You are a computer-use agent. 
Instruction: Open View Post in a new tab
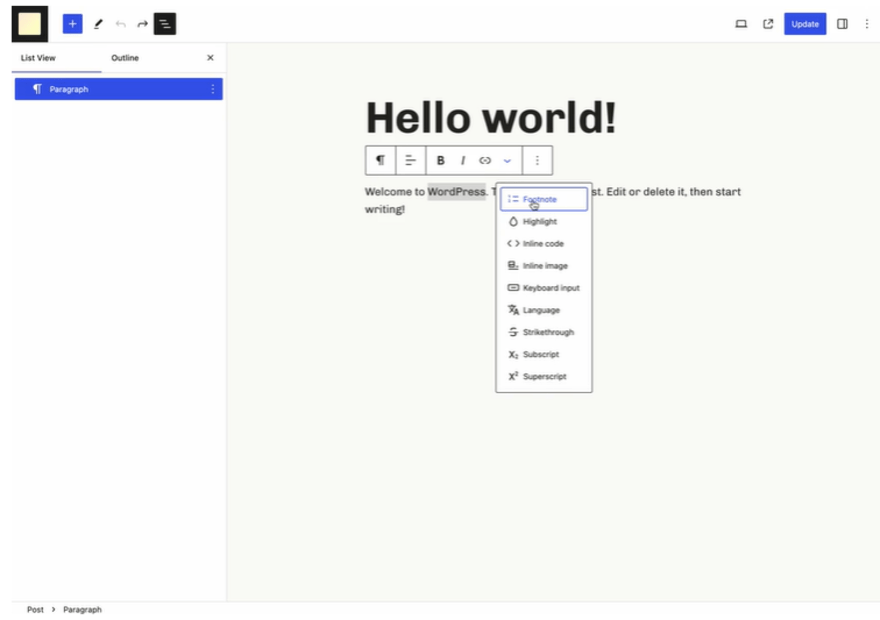click(768, 24)
